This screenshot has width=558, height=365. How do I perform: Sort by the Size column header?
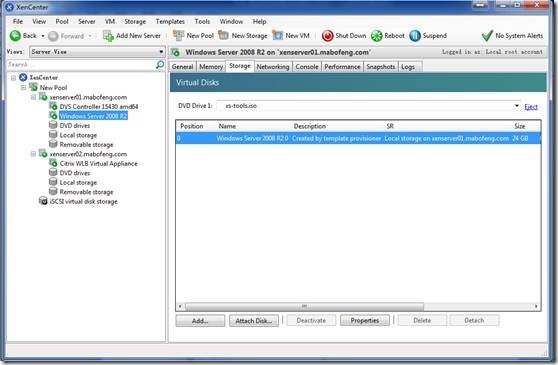pyautogui.click(x=520, y=126)
